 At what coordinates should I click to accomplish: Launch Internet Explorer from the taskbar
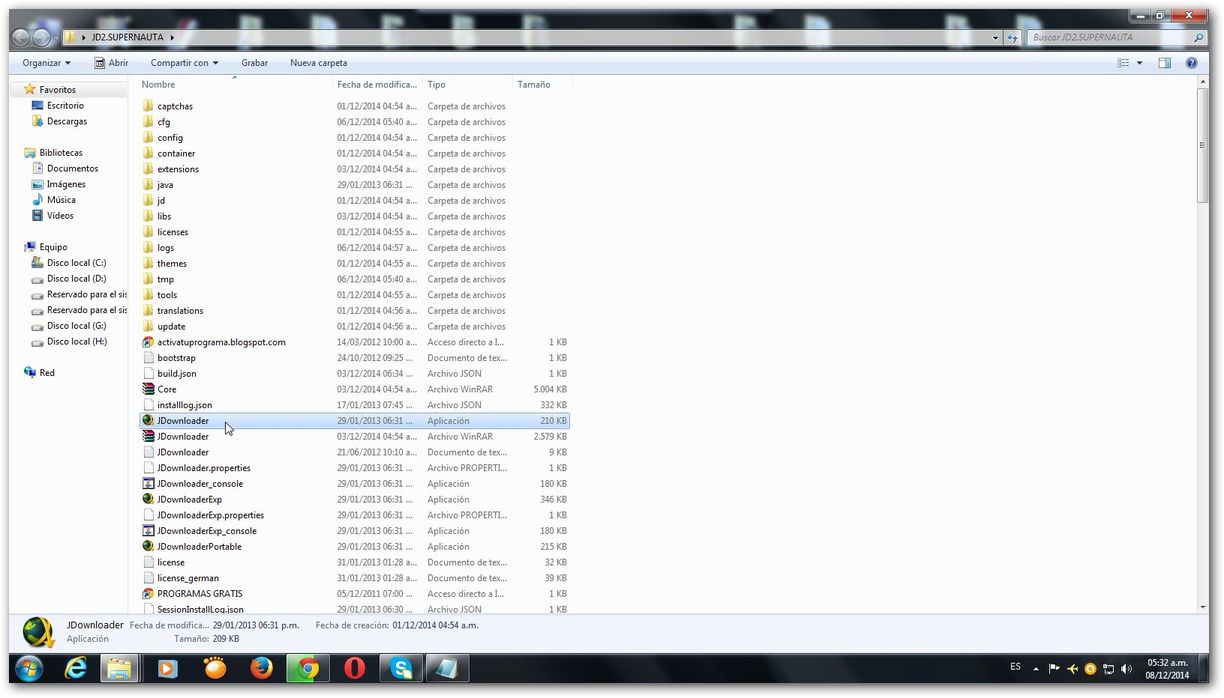(75, 668)
